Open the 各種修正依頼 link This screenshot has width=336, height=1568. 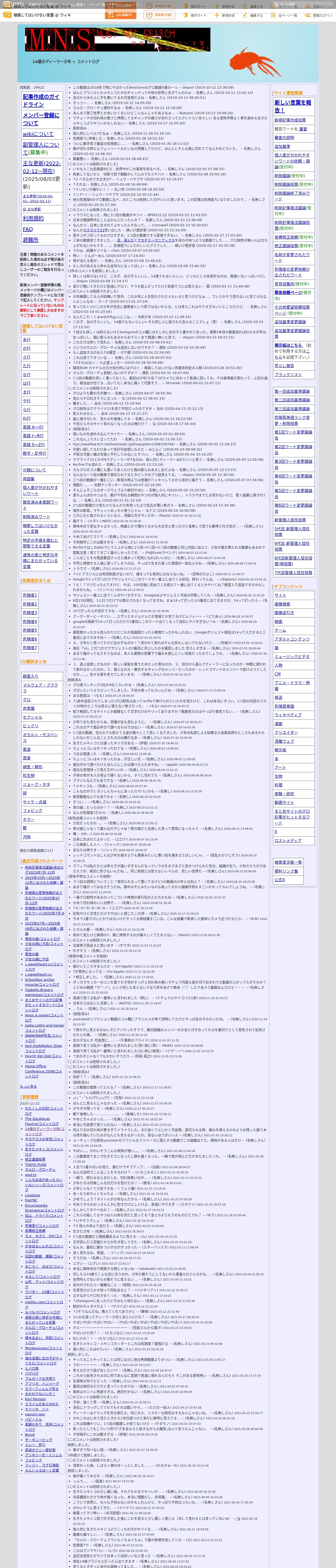click(285, 237)
